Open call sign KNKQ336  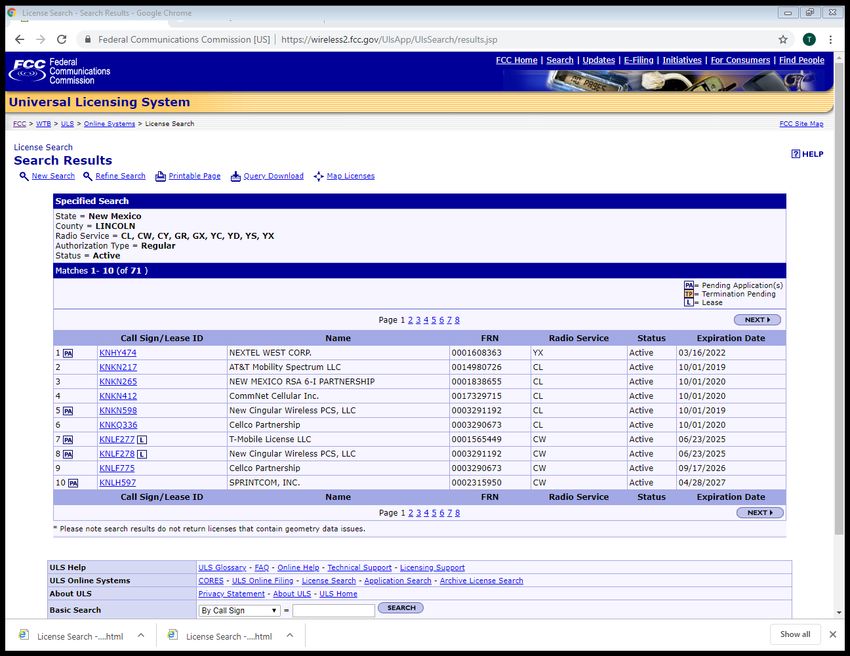pos(118,425)
